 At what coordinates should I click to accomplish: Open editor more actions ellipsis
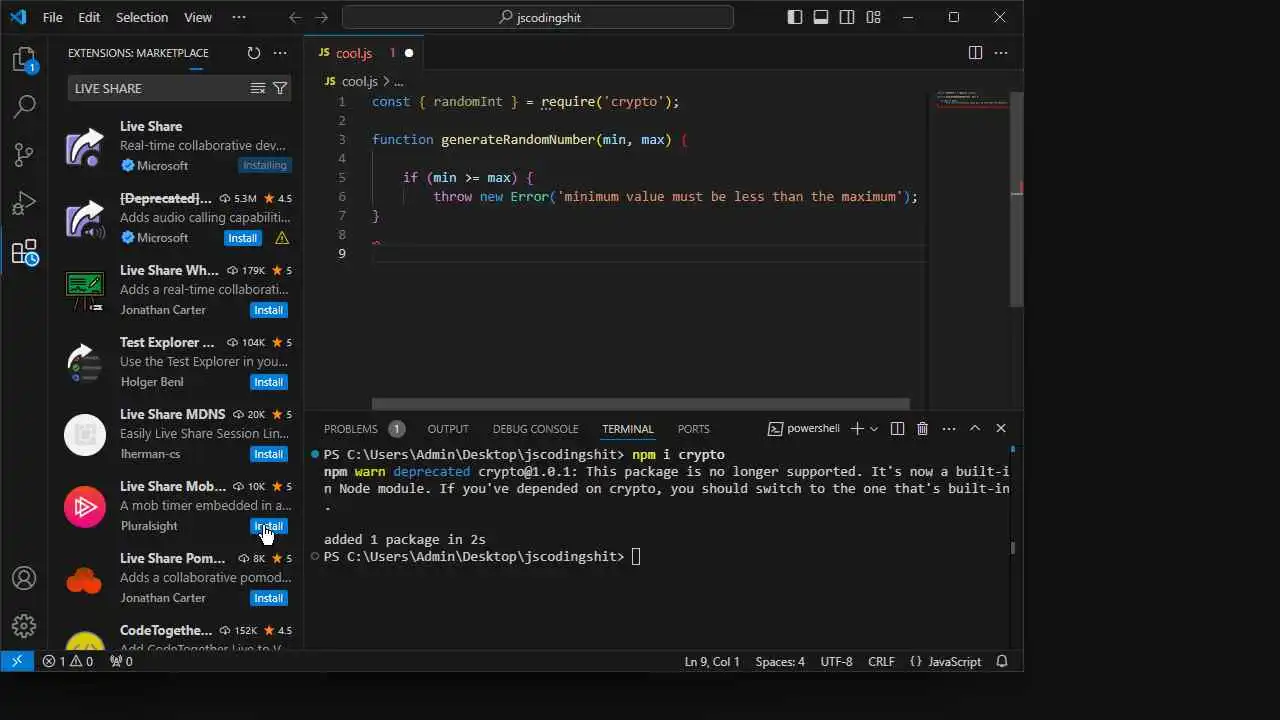click(x=1002, y=53)
